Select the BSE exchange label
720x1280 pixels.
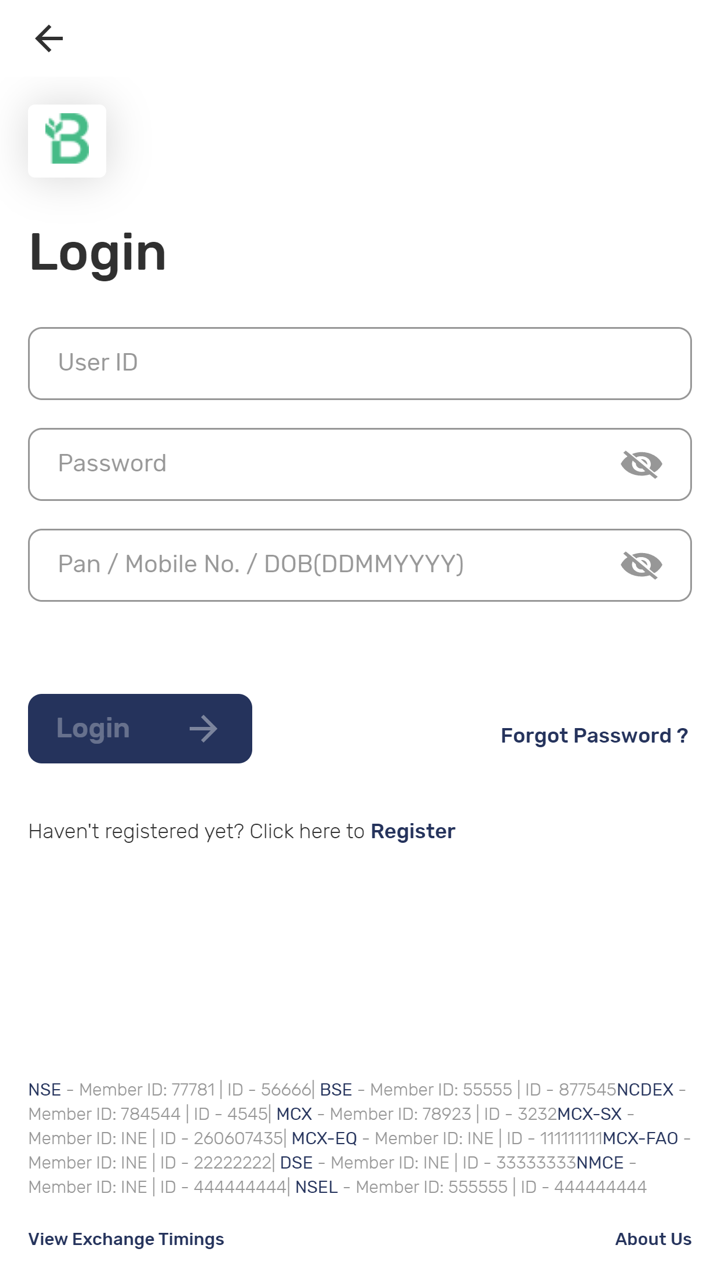(336, 1090)
